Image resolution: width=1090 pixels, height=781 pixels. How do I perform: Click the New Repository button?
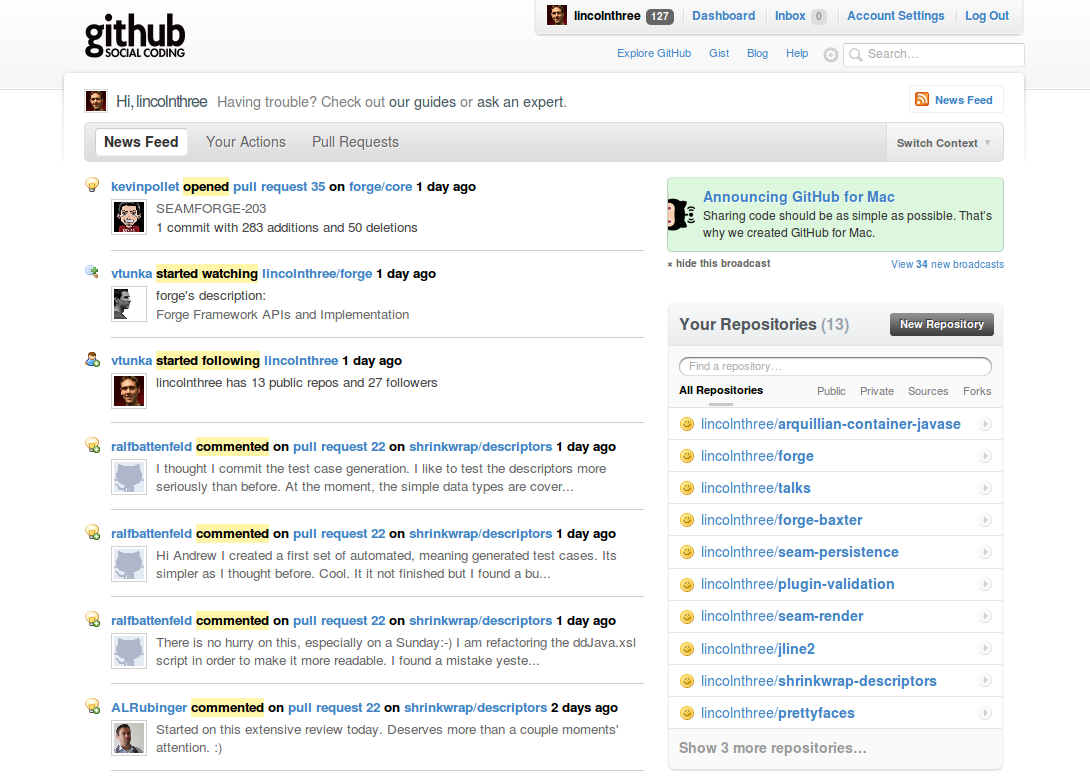tap(942, 324)
